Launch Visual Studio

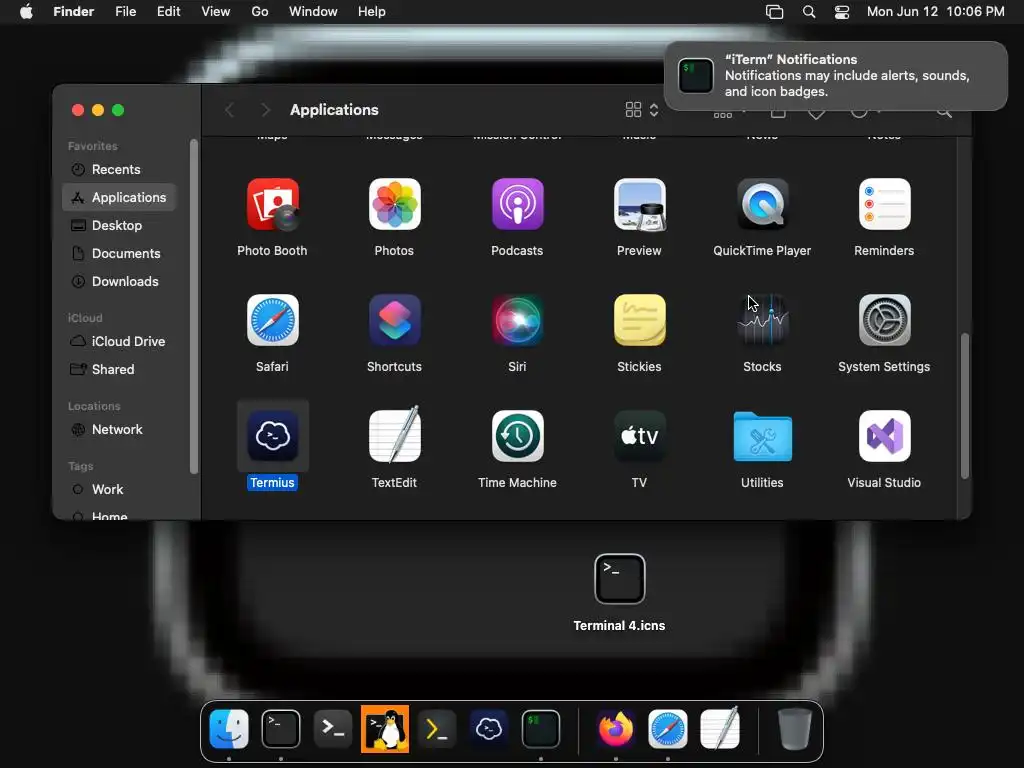884,436
